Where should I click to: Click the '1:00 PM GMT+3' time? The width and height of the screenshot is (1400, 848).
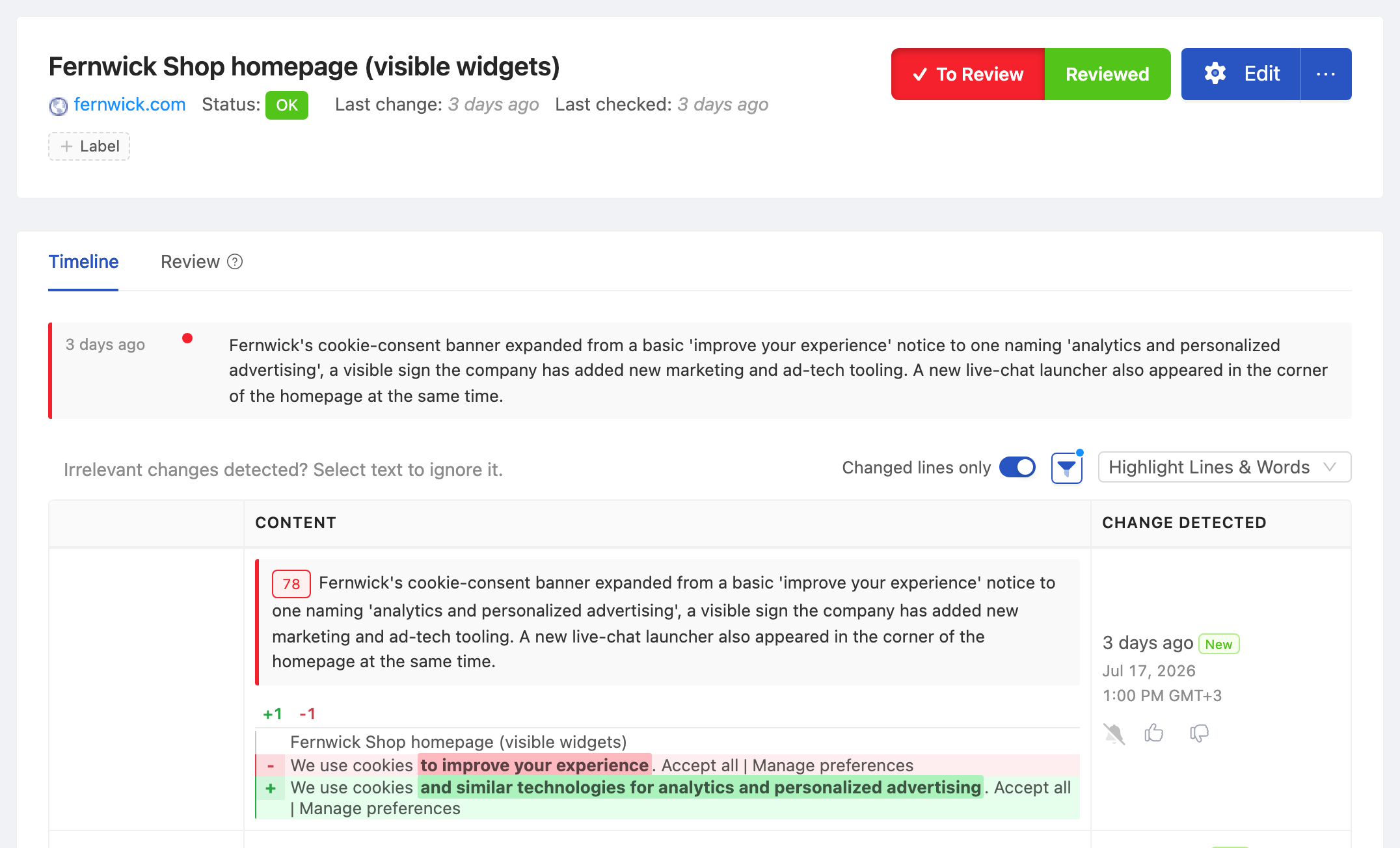click(x=1162, y=695)
